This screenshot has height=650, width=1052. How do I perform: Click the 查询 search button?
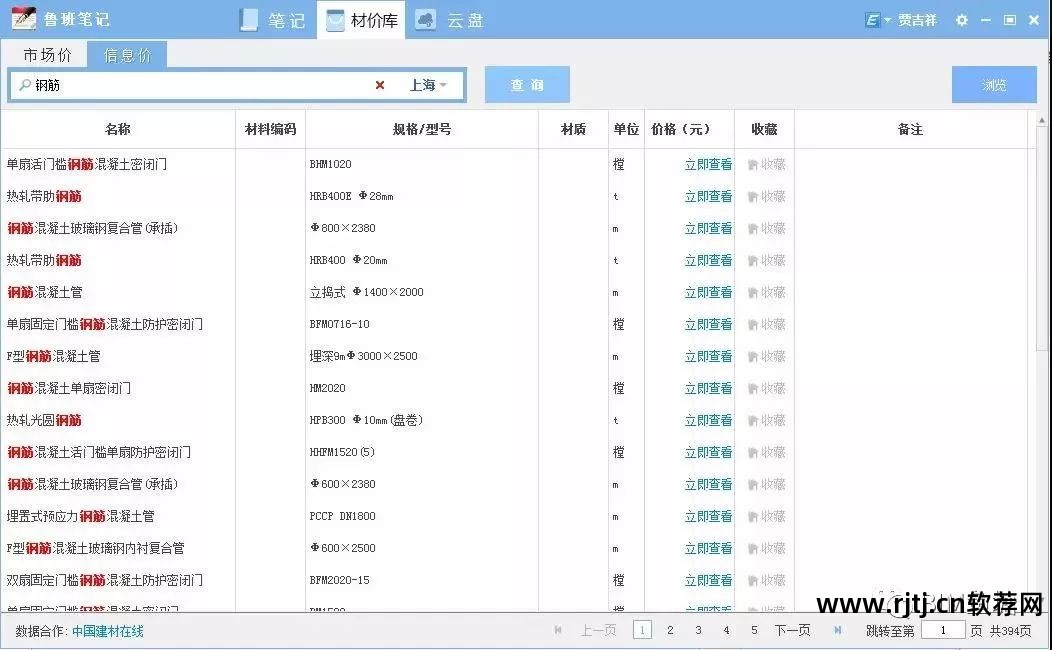527,86
